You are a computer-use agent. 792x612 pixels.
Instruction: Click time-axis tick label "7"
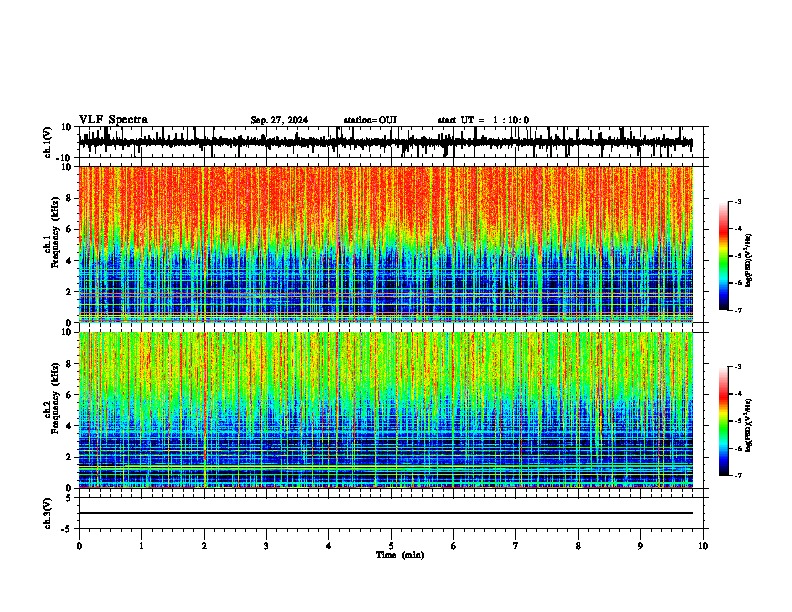pos(516,546)
